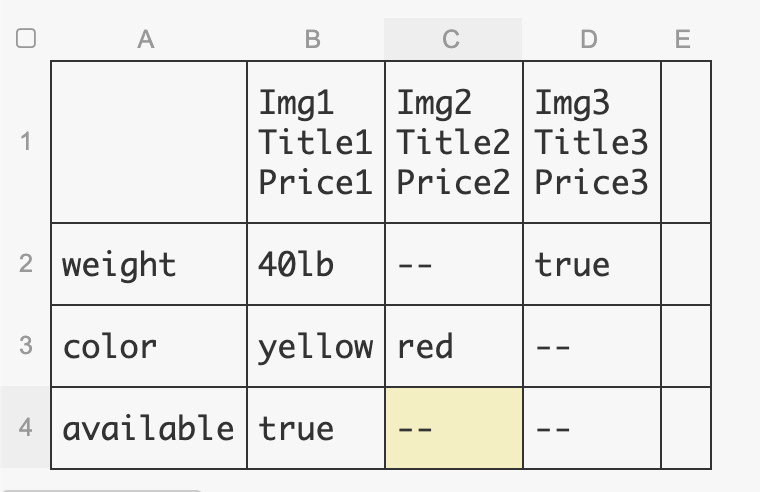Select row 2 header
Viewport: 760px width, 492px height.
[26, 264]
